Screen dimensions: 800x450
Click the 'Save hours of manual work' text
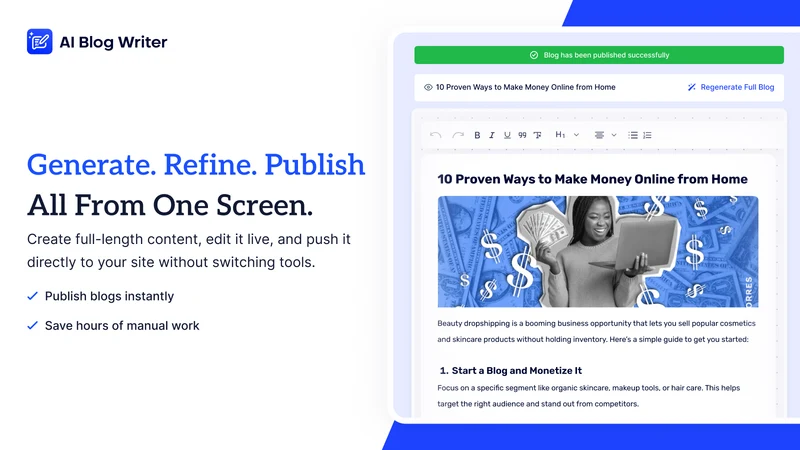click(x=122, y=326)
